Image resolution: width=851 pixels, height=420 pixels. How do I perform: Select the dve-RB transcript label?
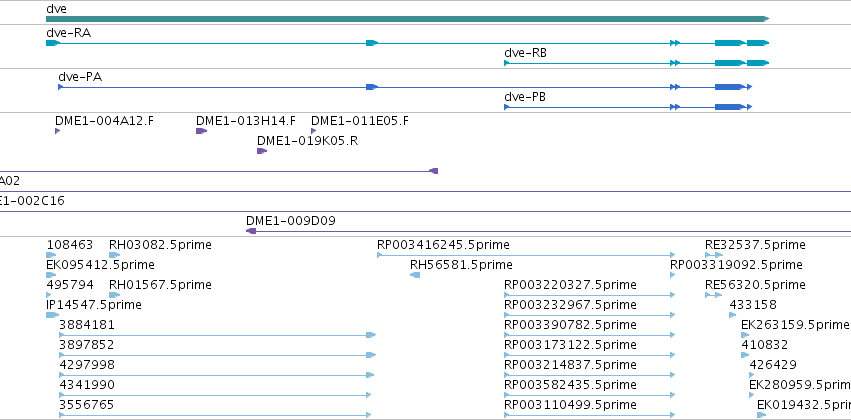click(x=525, y=53)
